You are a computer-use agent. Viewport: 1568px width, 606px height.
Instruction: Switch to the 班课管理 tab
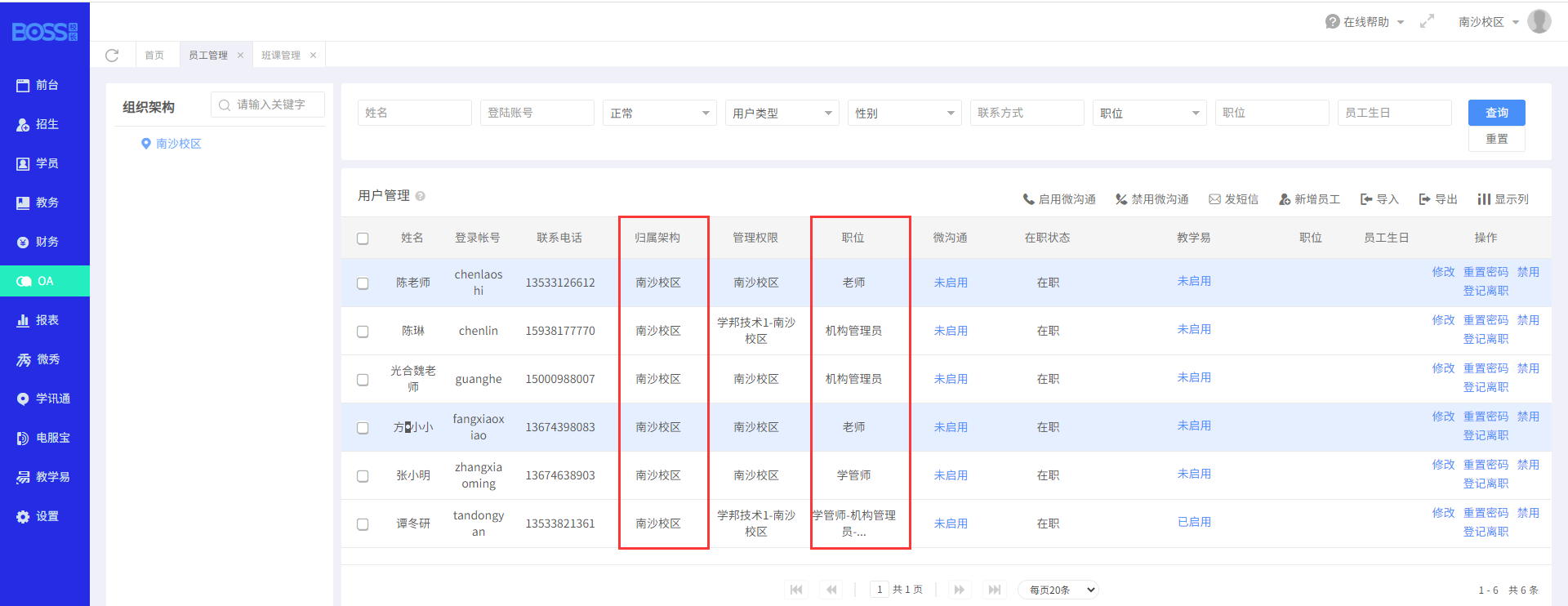coord(281,56)
